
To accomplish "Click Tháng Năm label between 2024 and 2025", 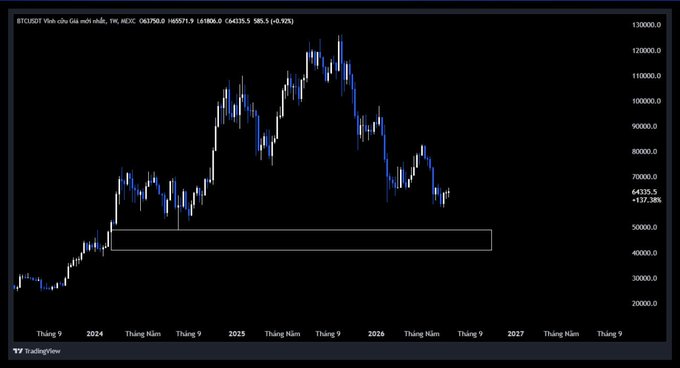I will (143, 334).
